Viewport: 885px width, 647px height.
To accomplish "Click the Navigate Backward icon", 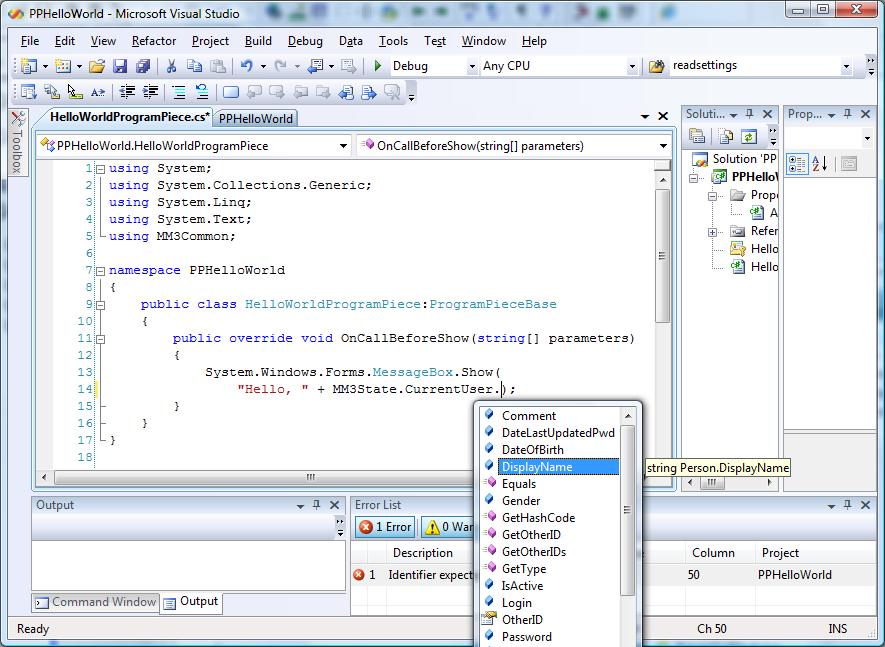I will [315, 66].
